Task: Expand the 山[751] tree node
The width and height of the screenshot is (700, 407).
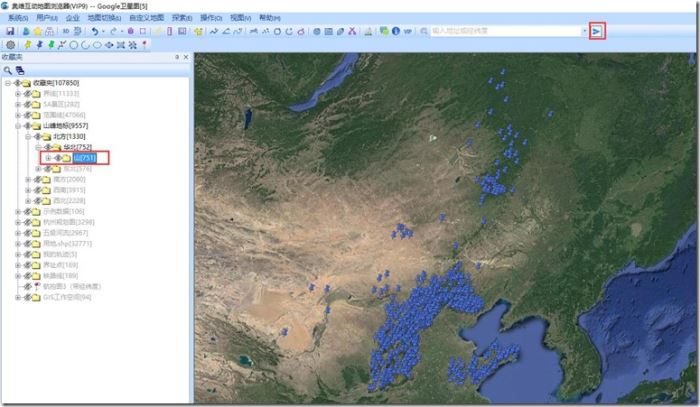Action: click(47, 158)
